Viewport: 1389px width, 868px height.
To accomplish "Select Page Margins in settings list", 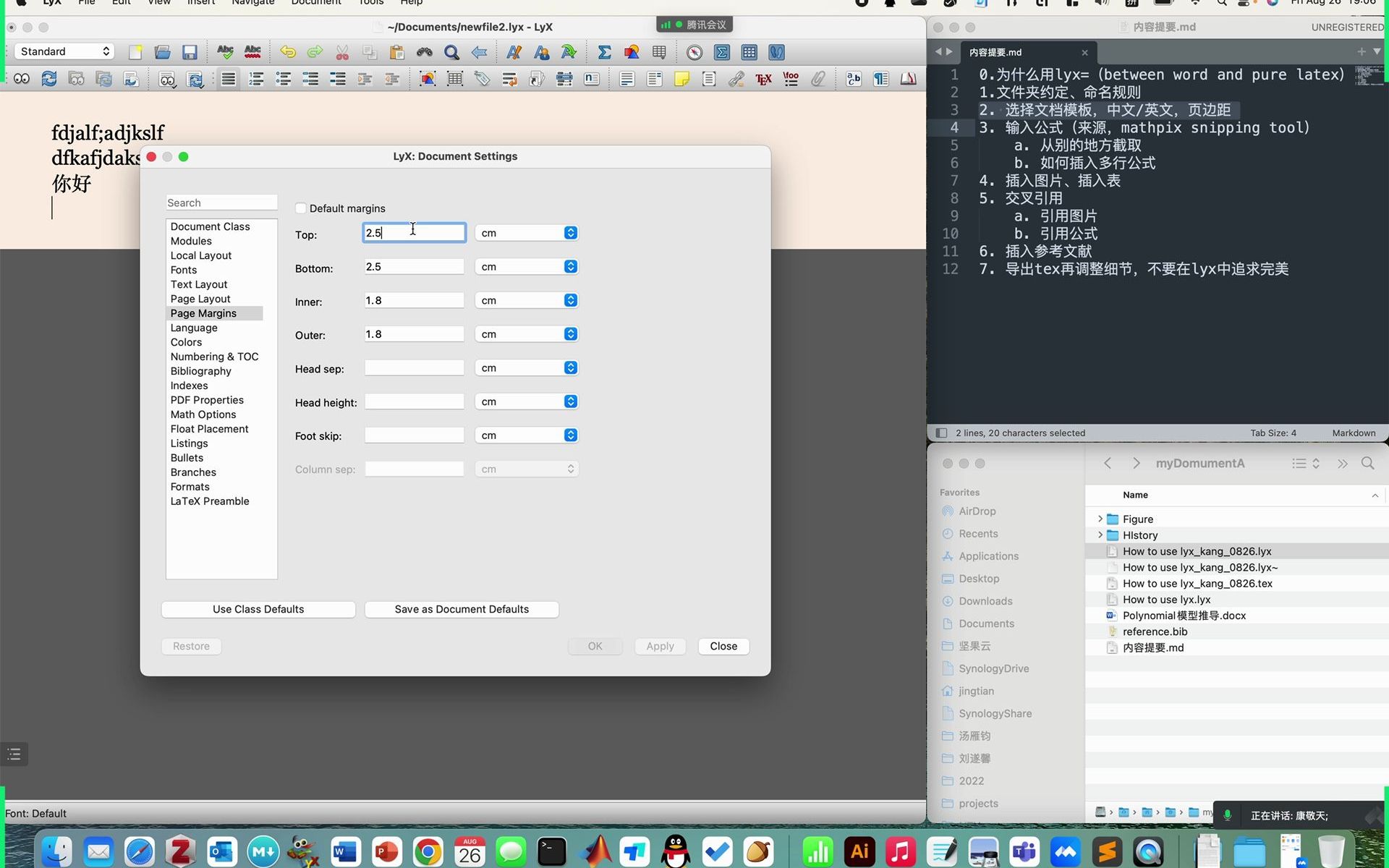I will click(x=203, y=312).
